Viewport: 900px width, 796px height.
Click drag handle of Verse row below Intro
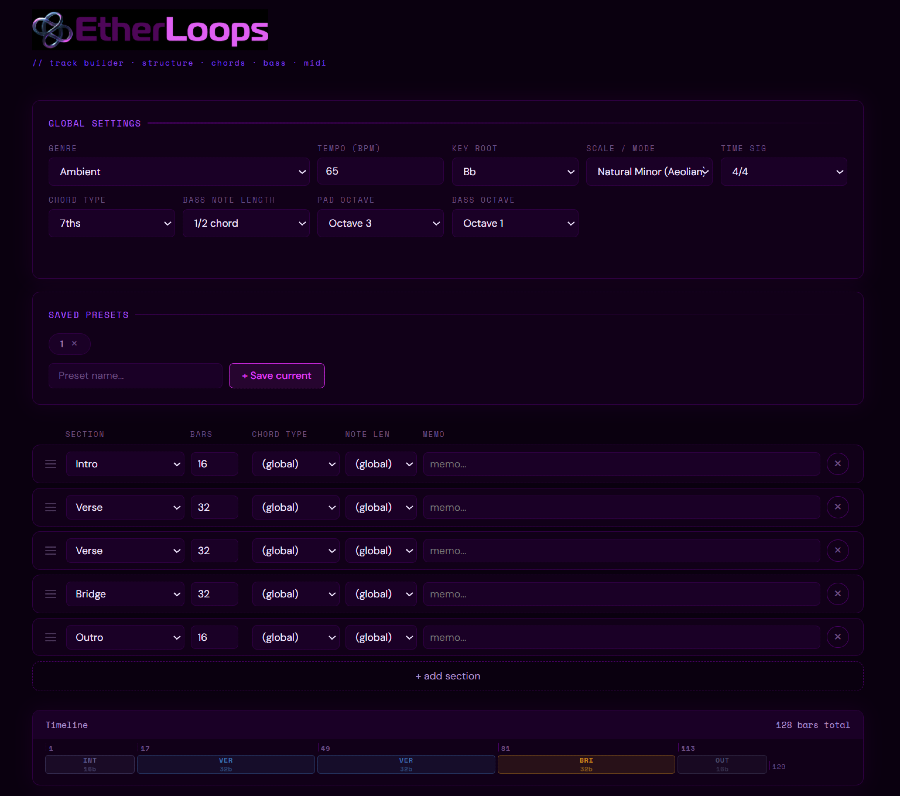pyautogui.click(x=51, y=507)
